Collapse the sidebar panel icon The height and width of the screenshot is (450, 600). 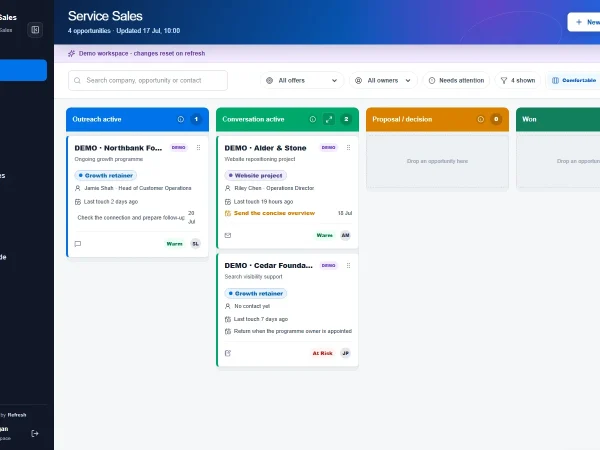35,30
